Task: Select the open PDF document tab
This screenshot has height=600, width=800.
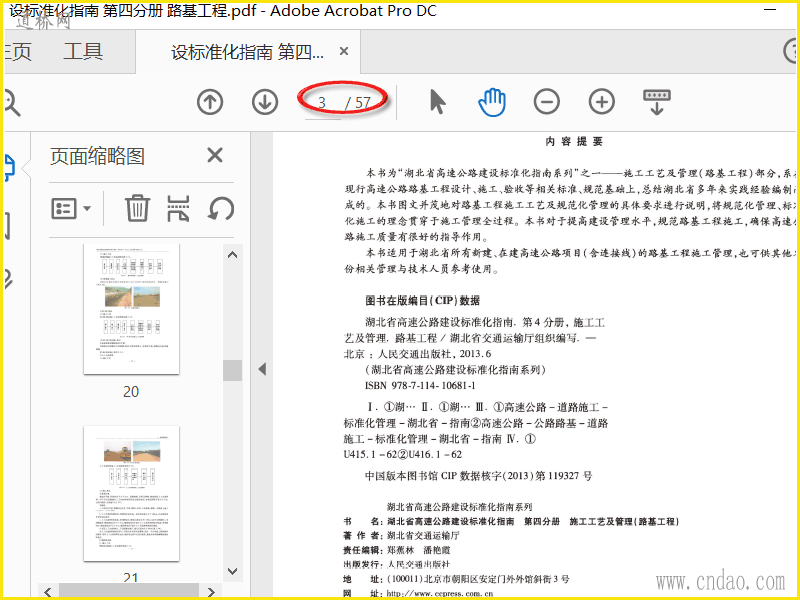Action: pos(247,52)
